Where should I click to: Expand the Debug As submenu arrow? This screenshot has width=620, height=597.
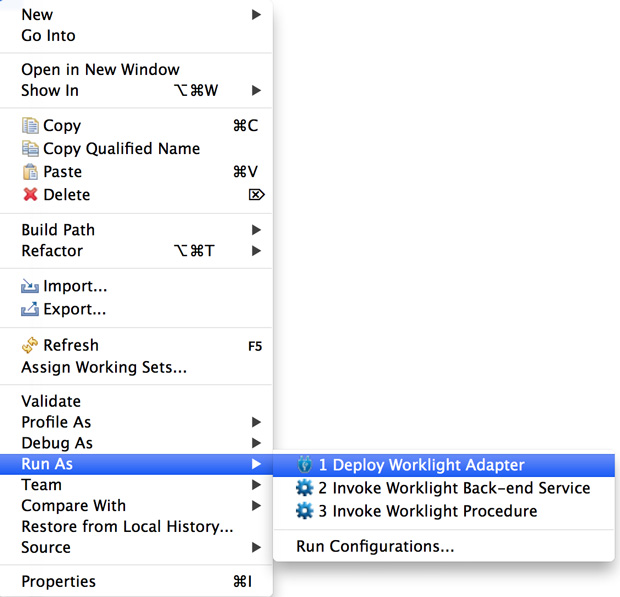pos(256,443)
